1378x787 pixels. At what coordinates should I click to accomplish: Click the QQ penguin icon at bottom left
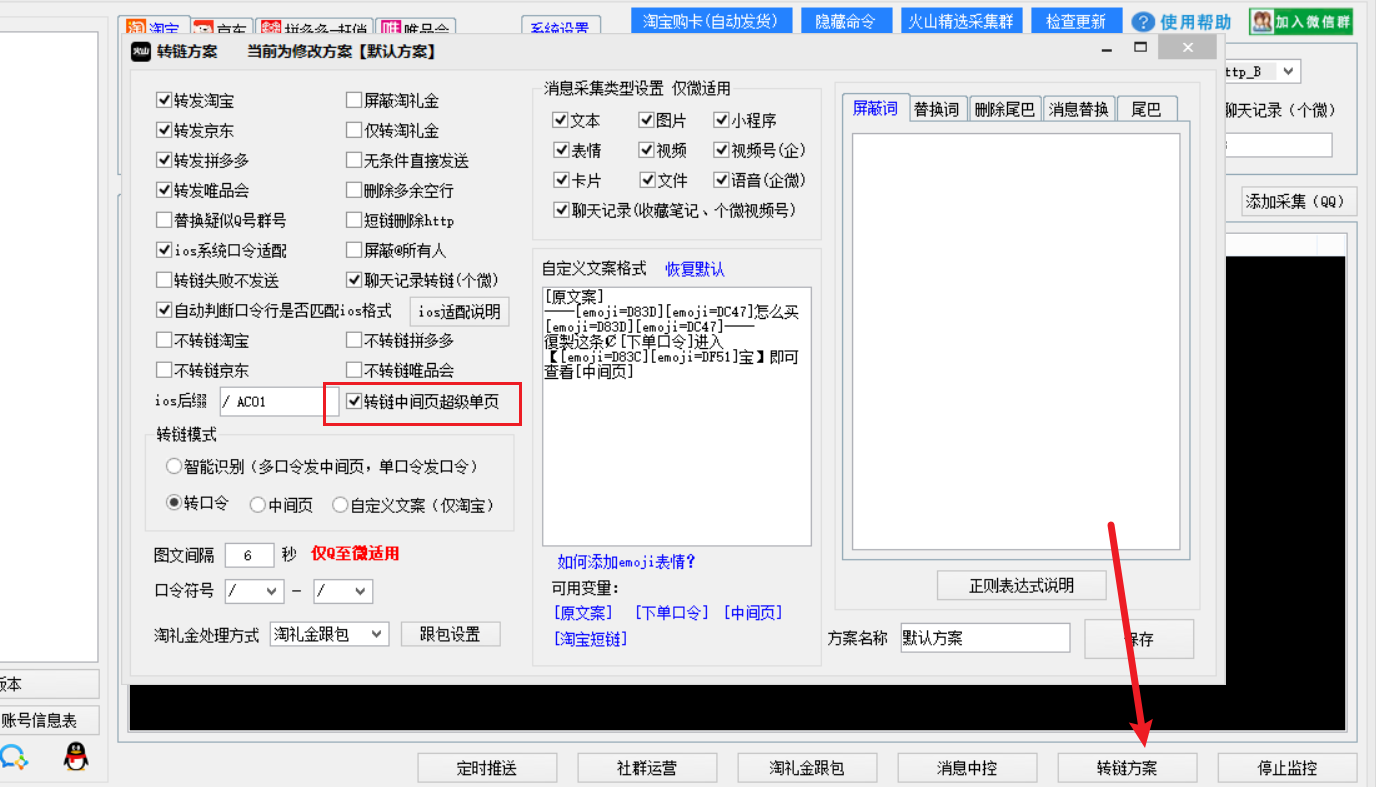click(76, 755)
